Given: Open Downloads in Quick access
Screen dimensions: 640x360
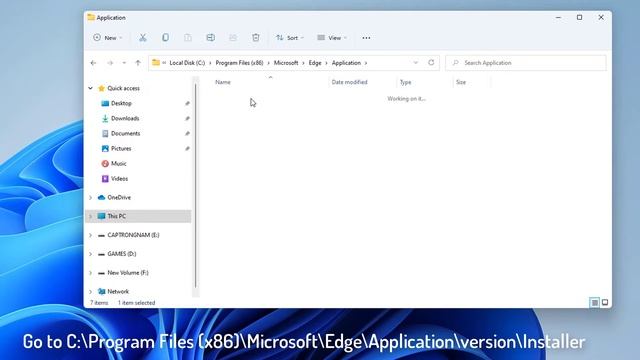Looking at the screenshot, I should 125,118.
